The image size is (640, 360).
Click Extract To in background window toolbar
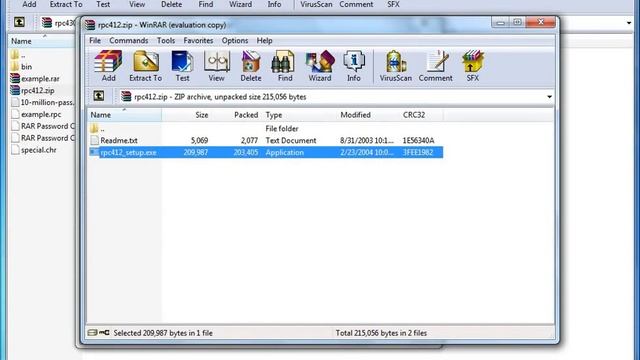(66, 4)
